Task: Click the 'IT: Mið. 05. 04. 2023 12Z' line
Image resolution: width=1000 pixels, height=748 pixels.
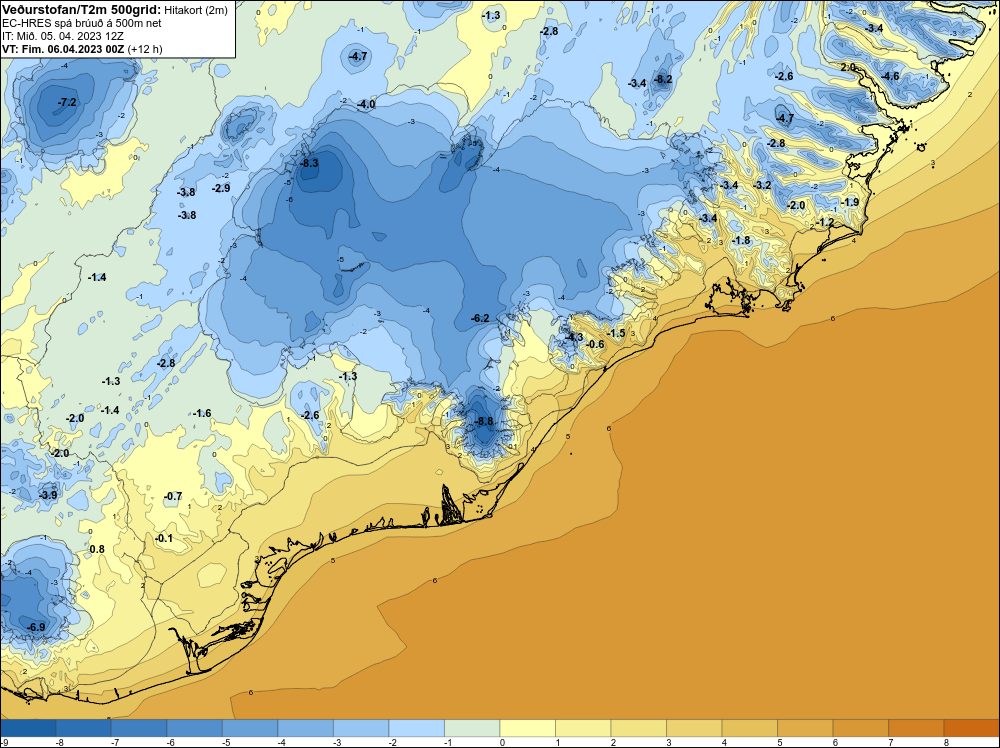Action: 63,36
